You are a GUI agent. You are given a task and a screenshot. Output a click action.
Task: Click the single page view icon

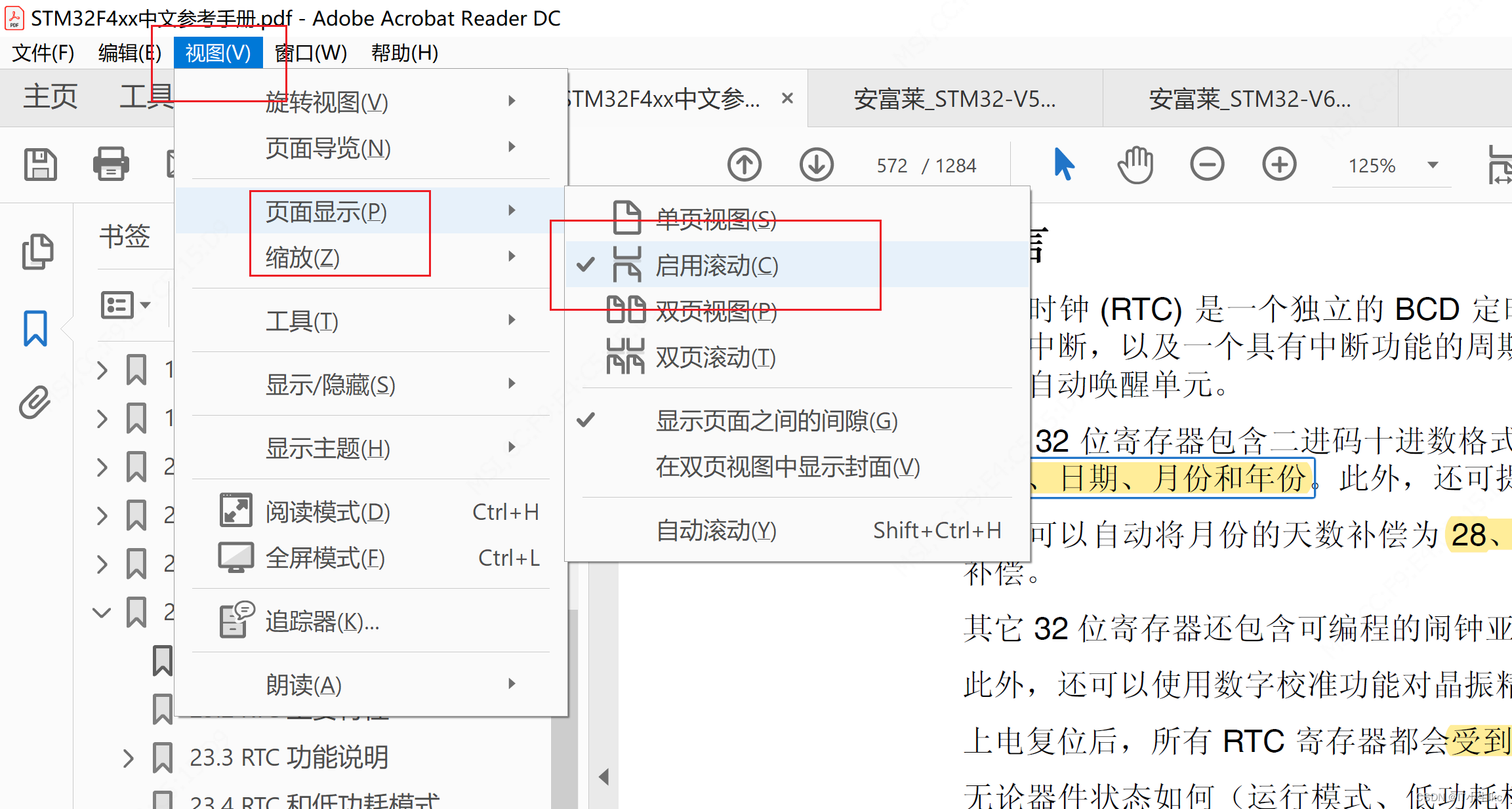pos(627,218)
